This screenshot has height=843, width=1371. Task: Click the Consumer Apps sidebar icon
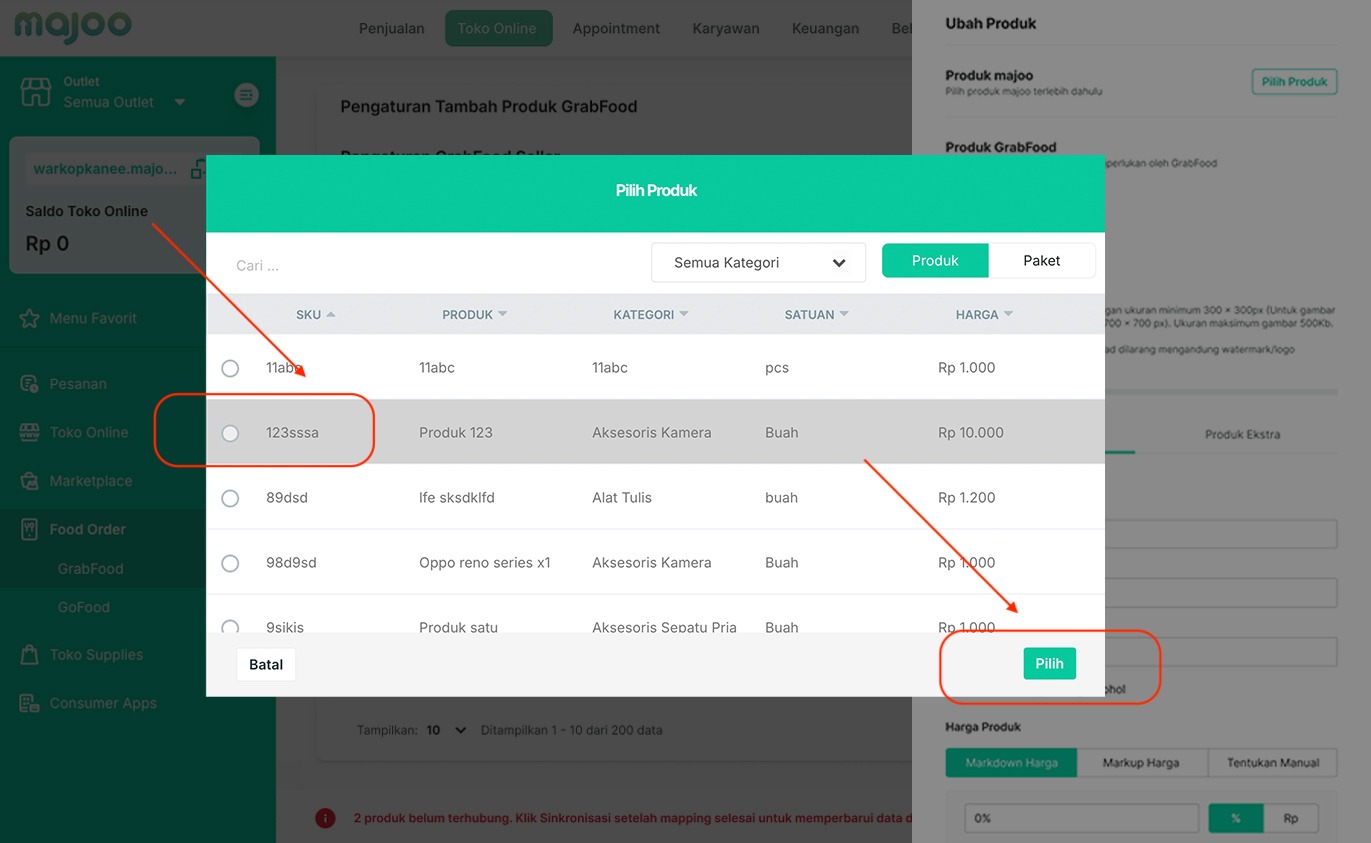(30, 703)
